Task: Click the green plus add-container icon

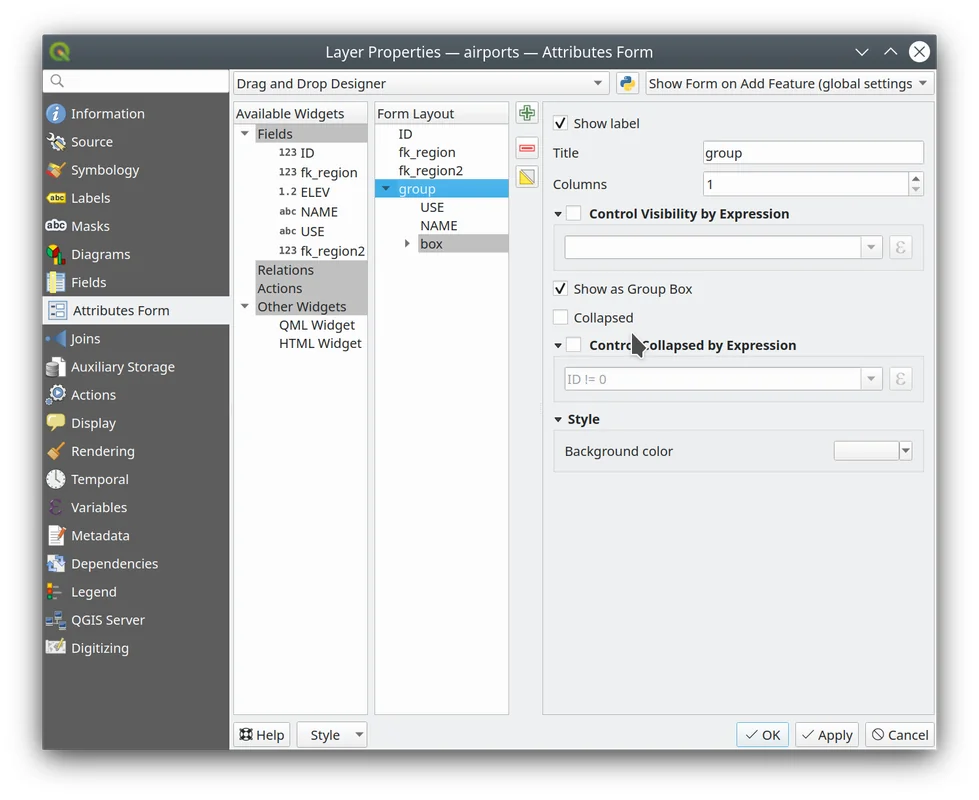Action: point(527,114)
